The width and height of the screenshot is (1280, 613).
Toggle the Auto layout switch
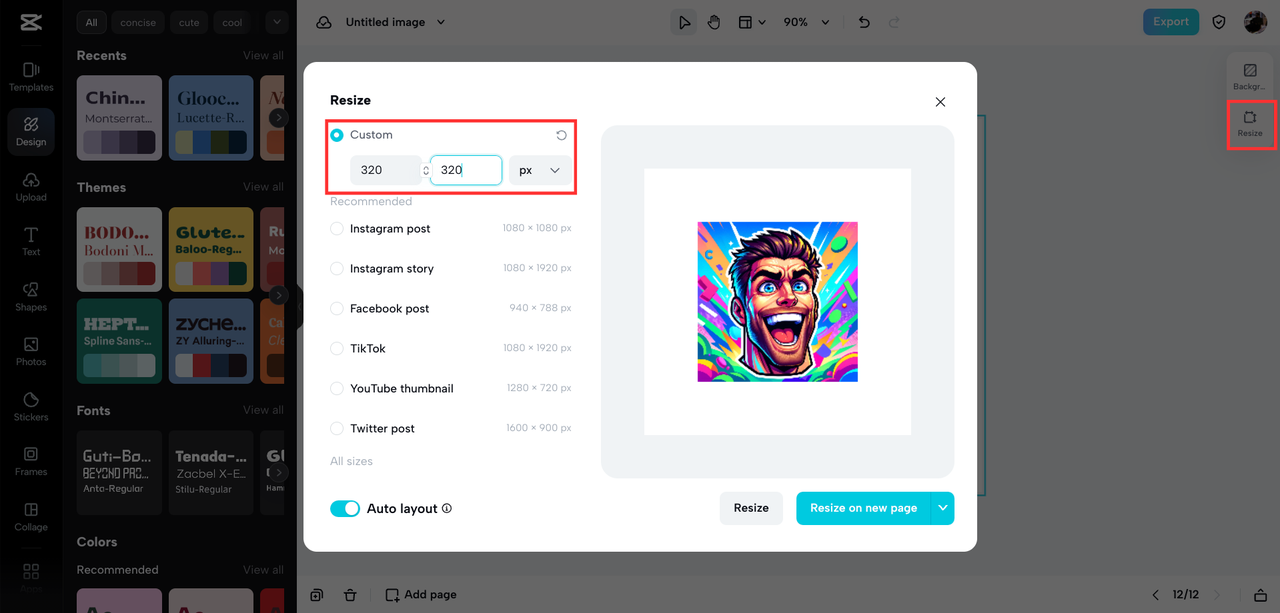click(x=345, y=508)
